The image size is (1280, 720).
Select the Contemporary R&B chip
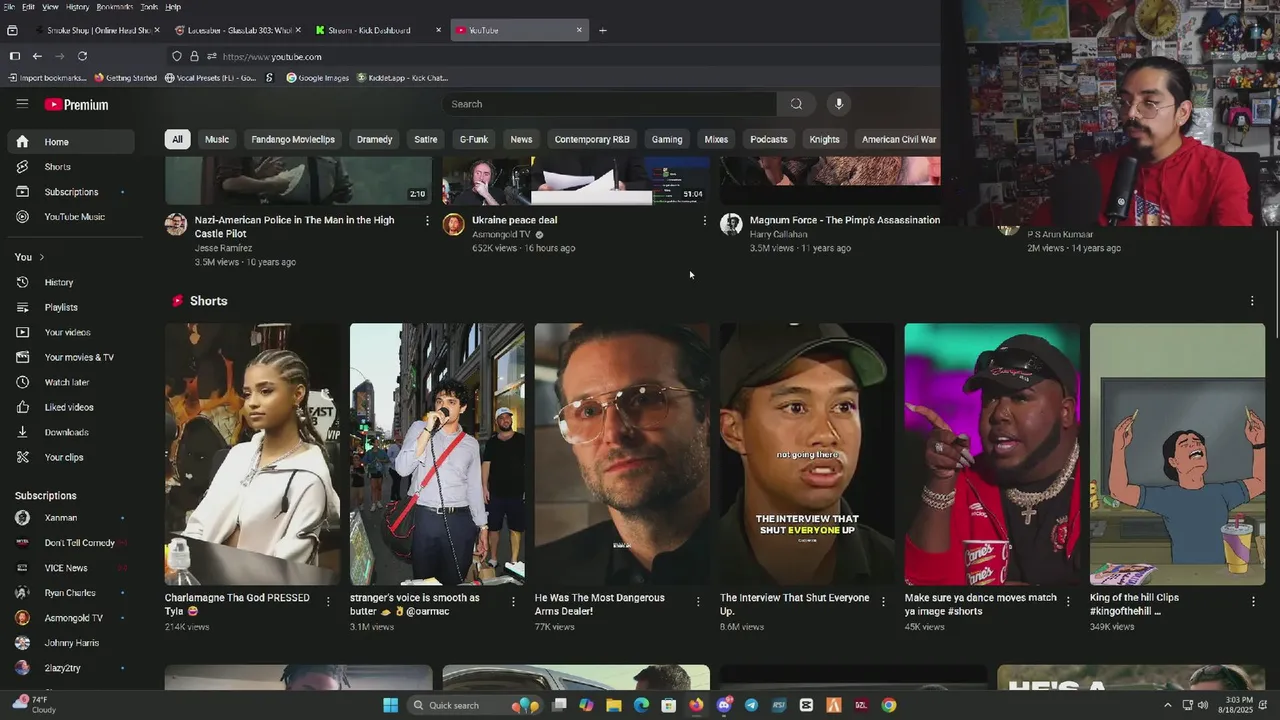tap(592, 139)
